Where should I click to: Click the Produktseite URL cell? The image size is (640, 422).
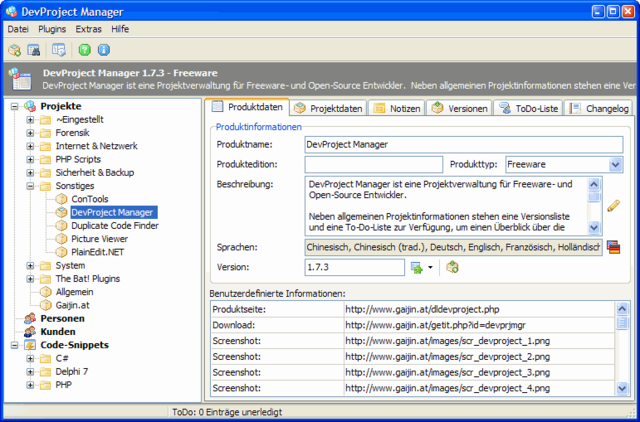tap(480, 309)
